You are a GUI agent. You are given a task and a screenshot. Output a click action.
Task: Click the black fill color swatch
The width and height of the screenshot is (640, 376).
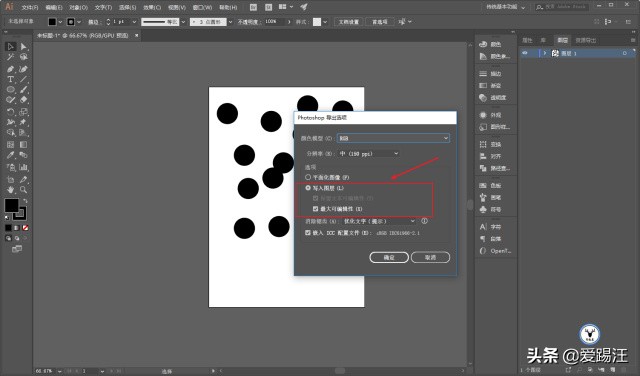pos(11,205)
